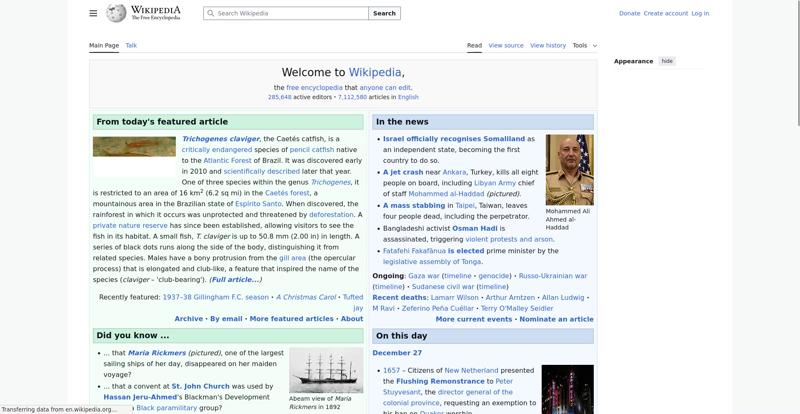800x414 pixels.
Task: Open the Caetés catfish featured image
Action: 134,146
